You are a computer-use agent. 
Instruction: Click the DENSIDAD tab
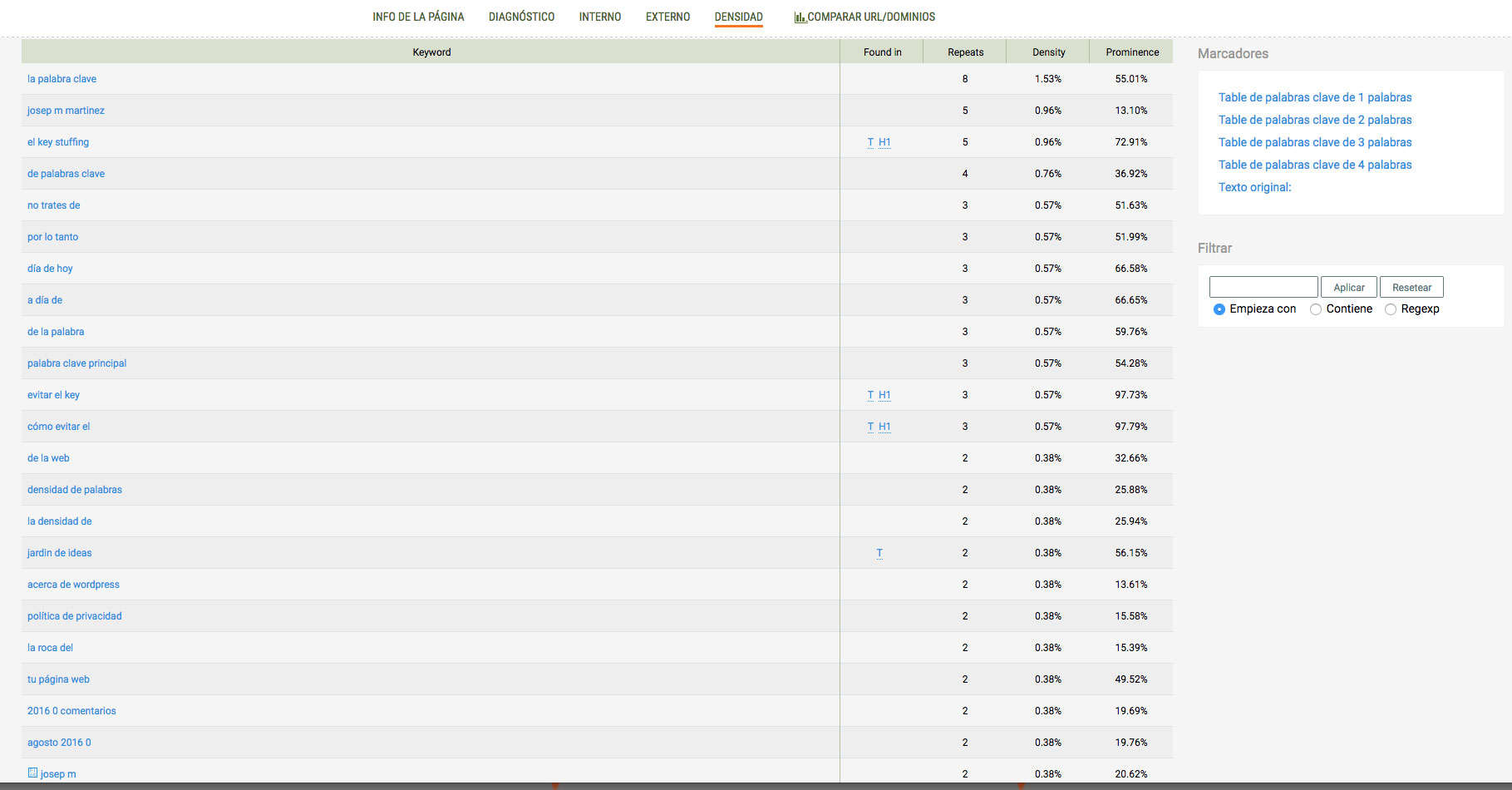click(x=738, y=17)
